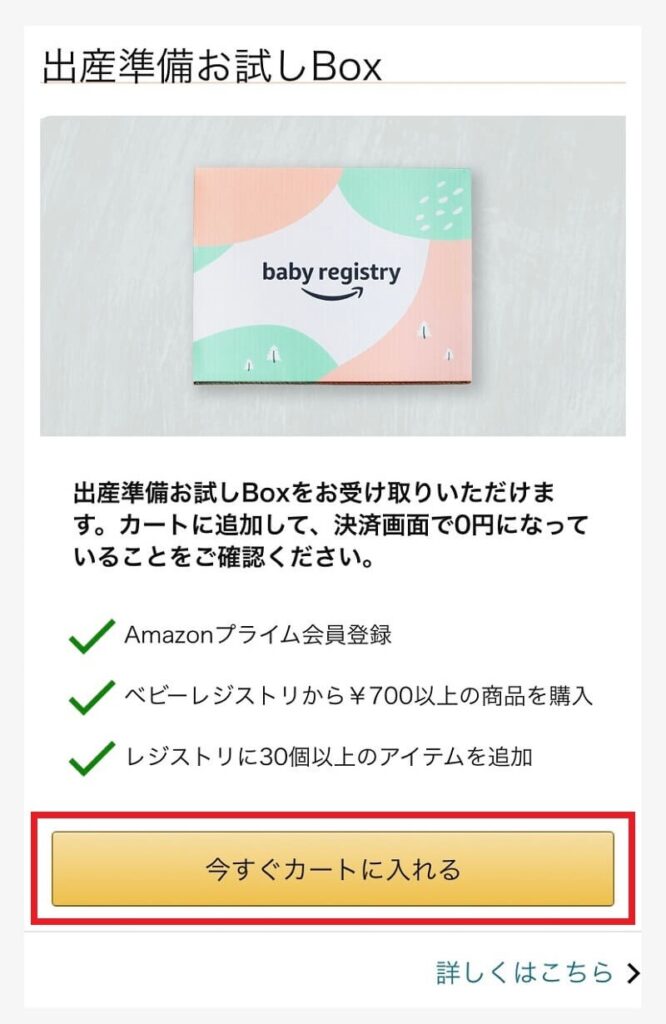This screenshot has width=666, height=1024.
Task: Click the checkmark beside ¥700以上の商品を購入
Action: (x=91, y=697)
